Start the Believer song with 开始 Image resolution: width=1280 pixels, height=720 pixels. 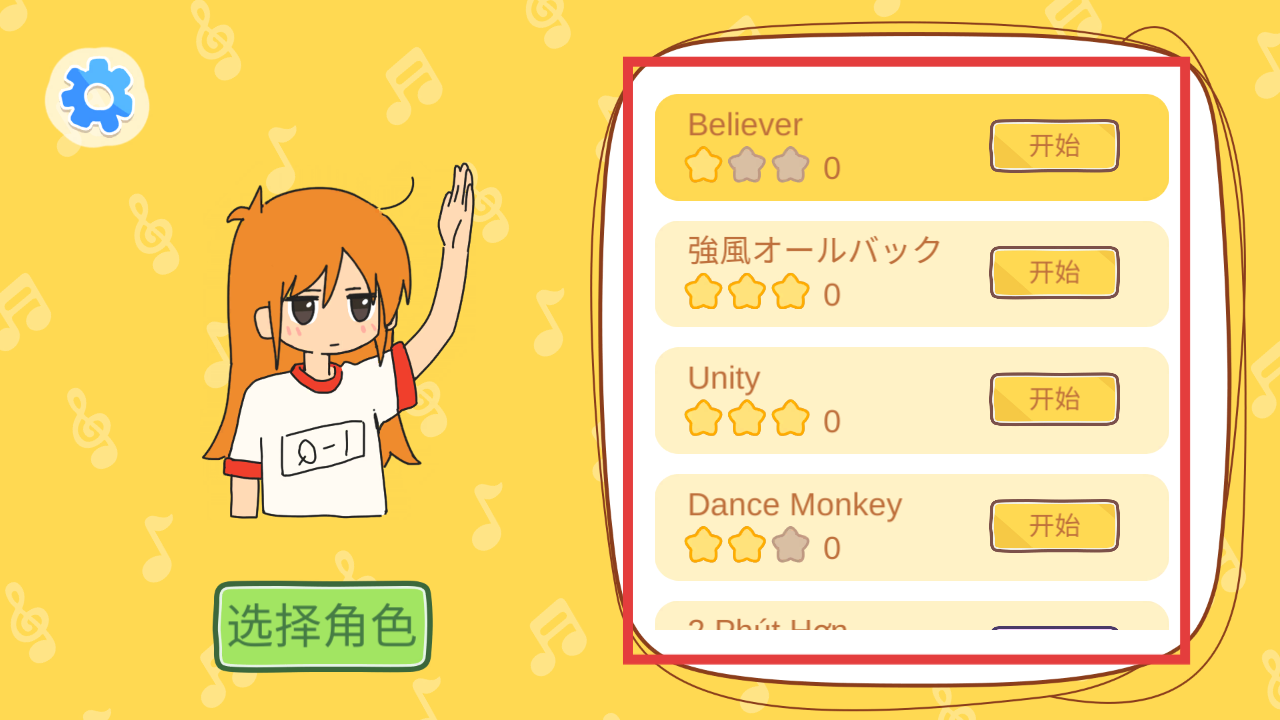[1054, 146]
